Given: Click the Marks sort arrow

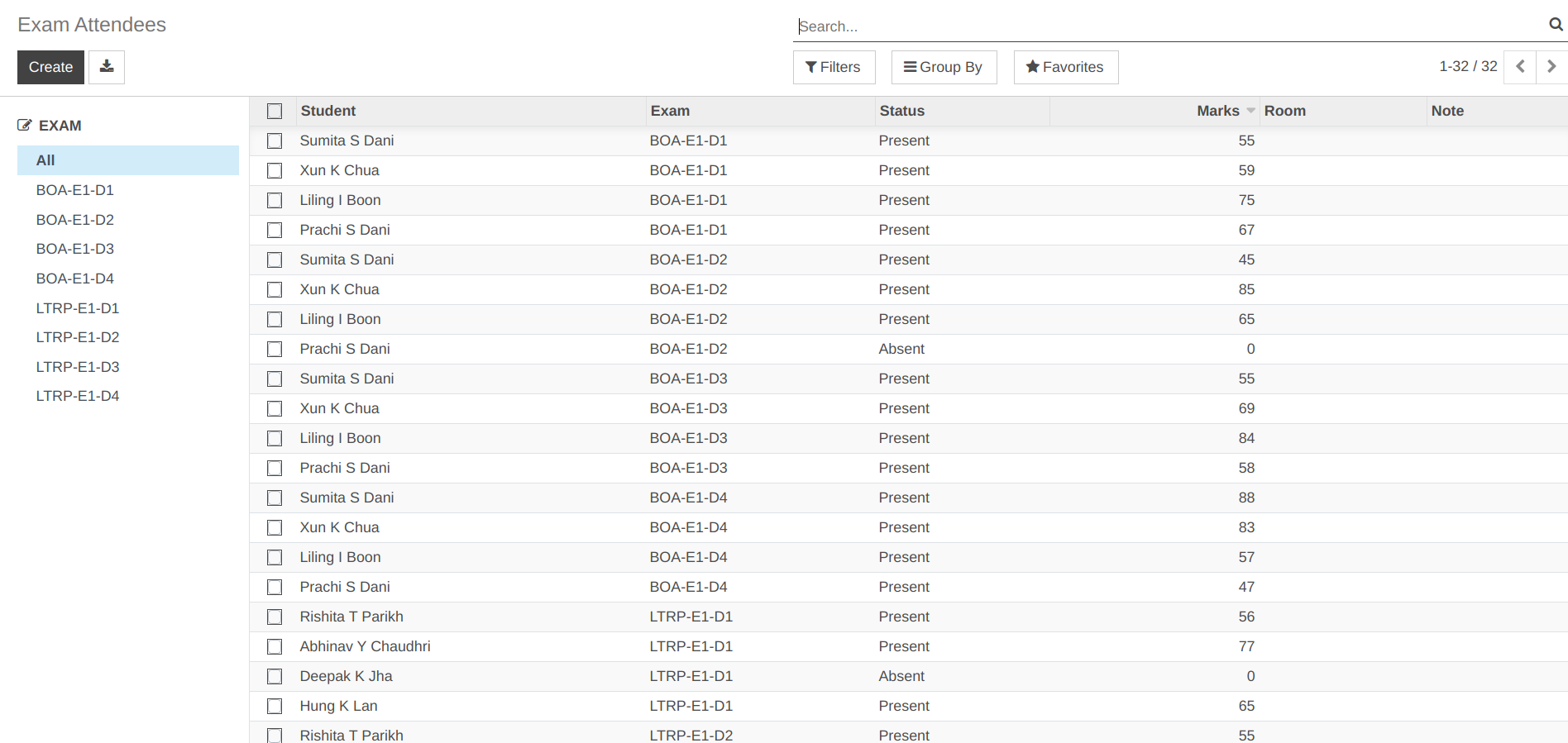Looking at the screenshot, I should click(1250, 111).
